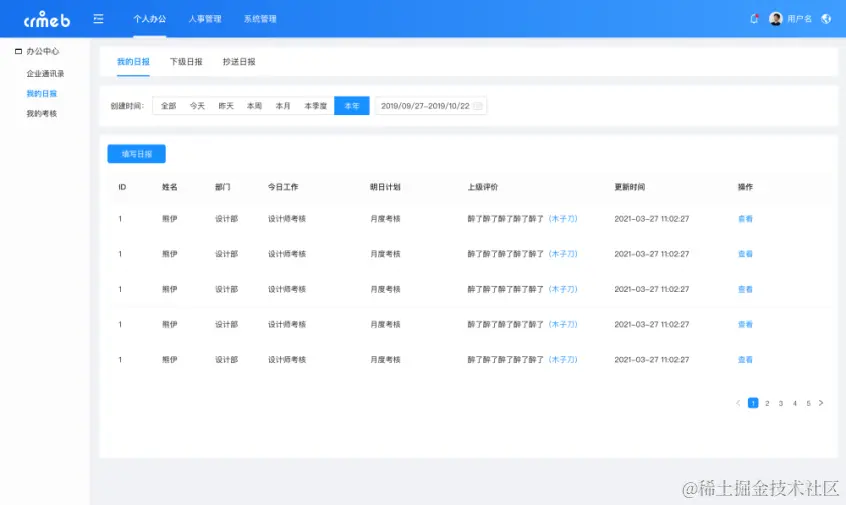Click the 更新时间 column header
Image resolution: width=846 pixels, height=505 pixels.
point(629,187)
